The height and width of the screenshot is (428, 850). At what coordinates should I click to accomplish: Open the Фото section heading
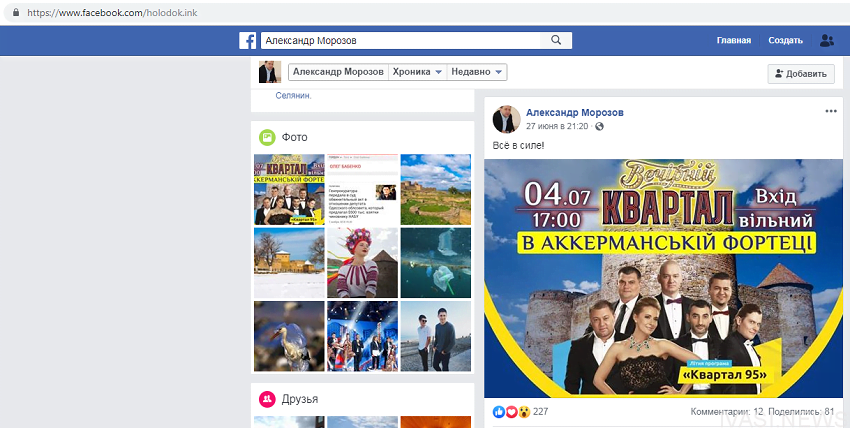click(x=294, y=138)
